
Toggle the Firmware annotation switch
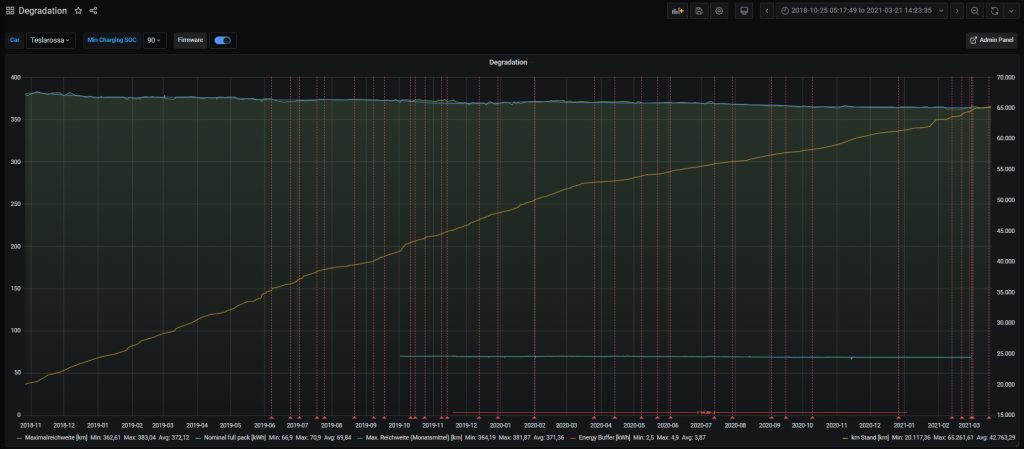[223, 40]
